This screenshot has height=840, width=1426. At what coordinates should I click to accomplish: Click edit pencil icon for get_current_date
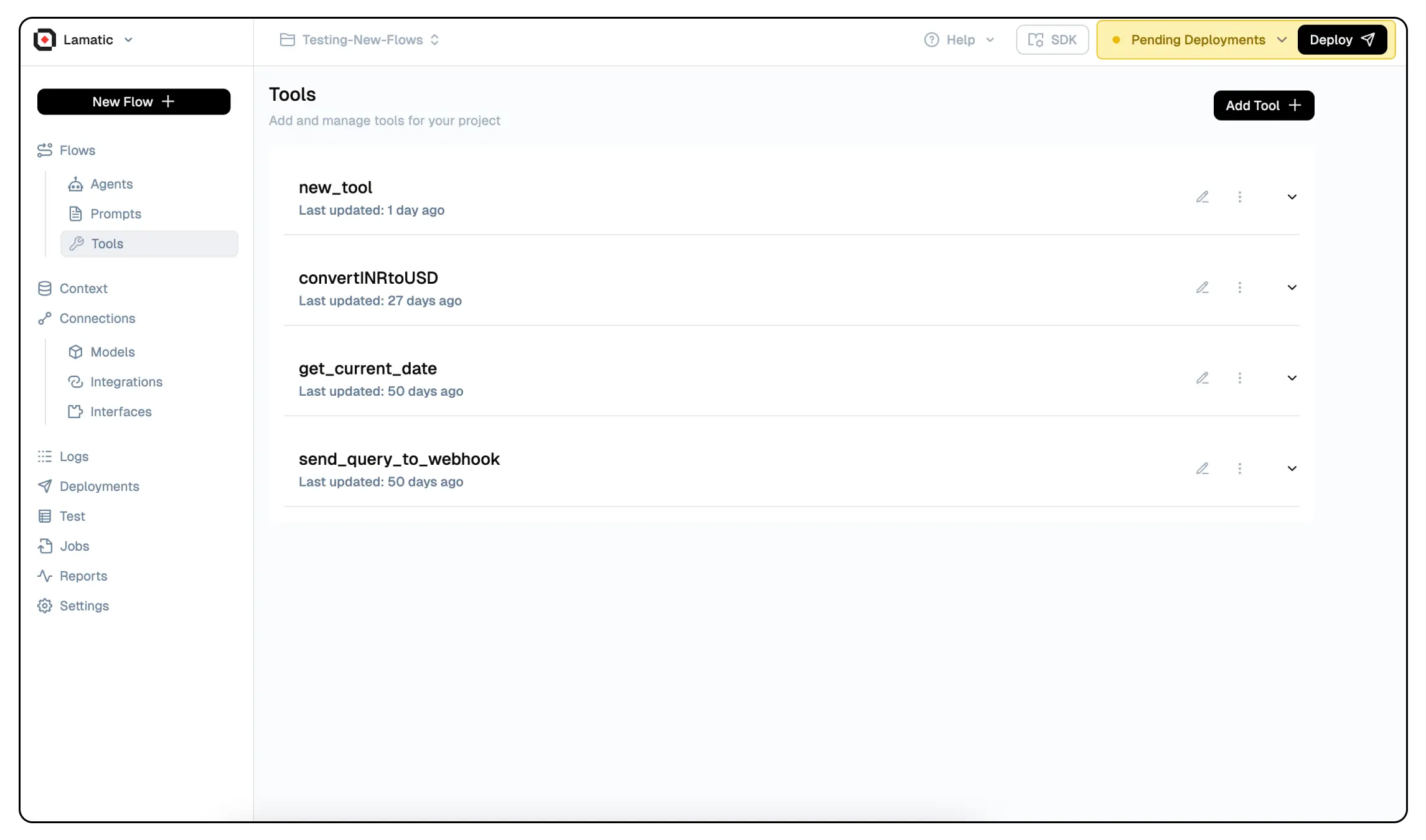tap(1203, 378)
